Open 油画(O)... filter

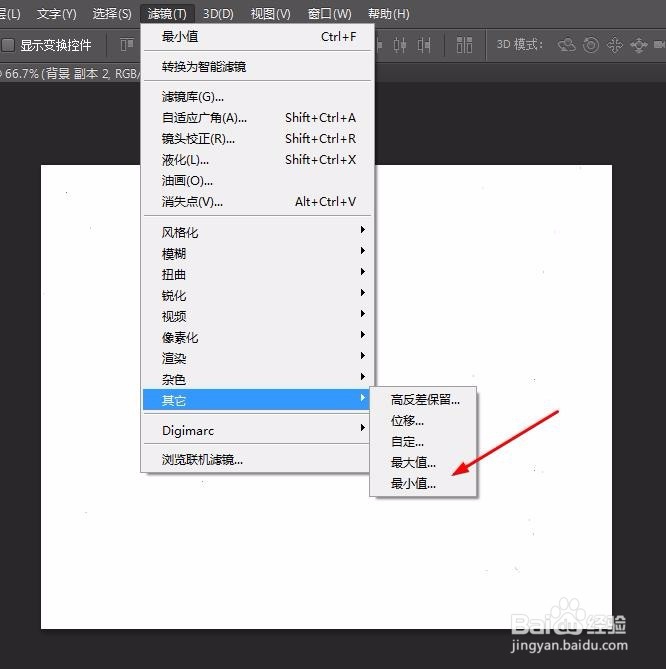258,180
